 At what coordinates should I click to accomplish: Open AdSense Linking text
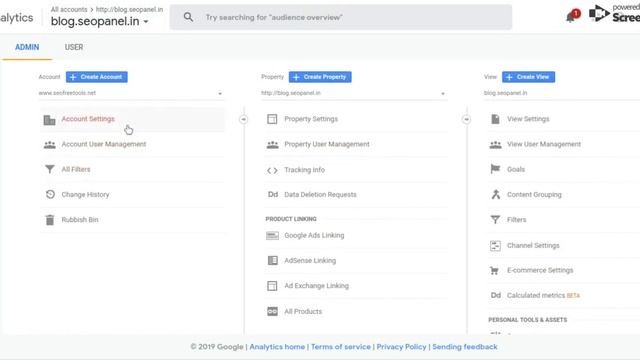click(310, 260)
